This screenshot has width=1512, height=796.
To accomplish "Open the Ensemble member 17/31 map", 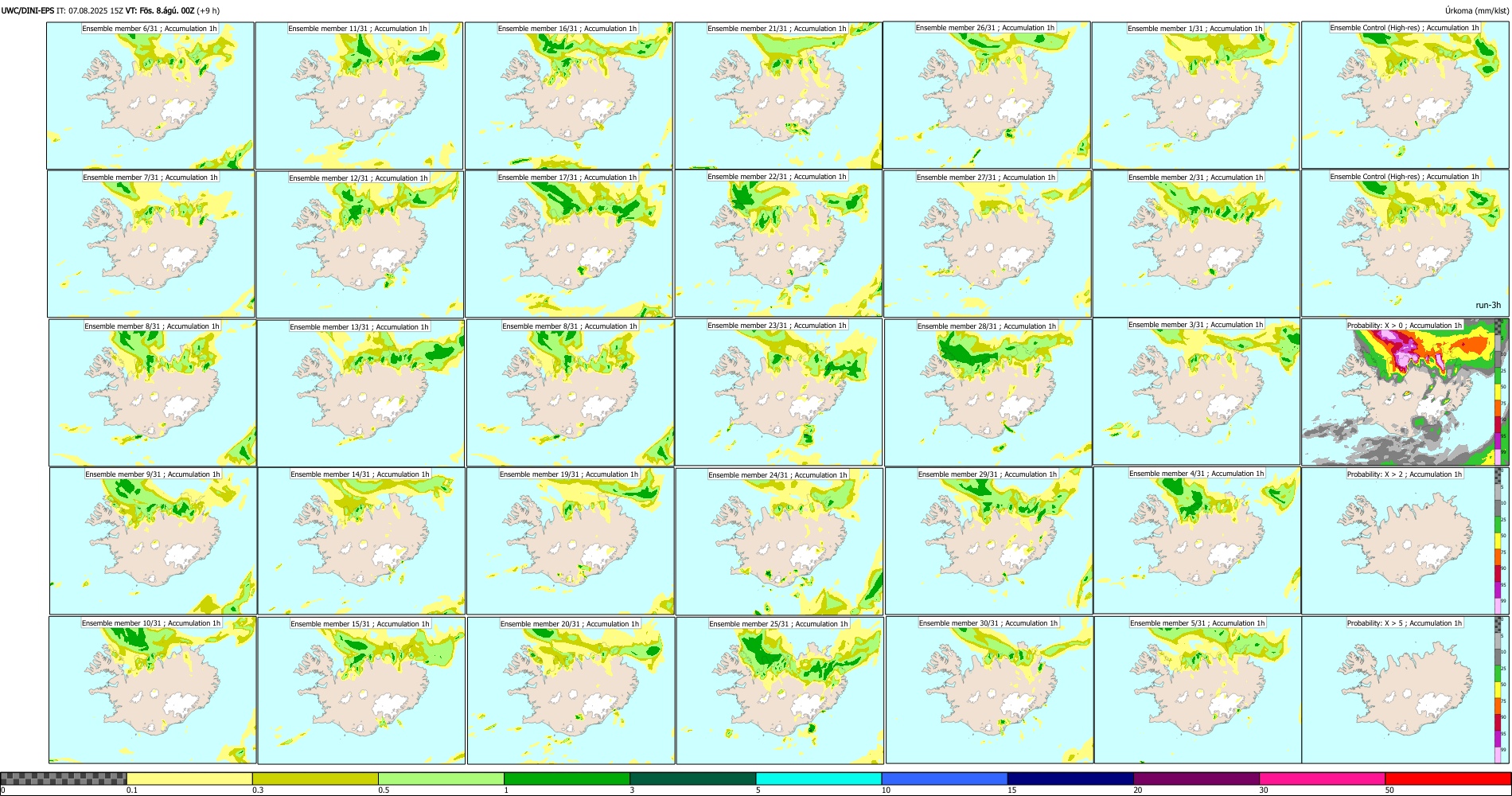I will [x=569, y=244].
